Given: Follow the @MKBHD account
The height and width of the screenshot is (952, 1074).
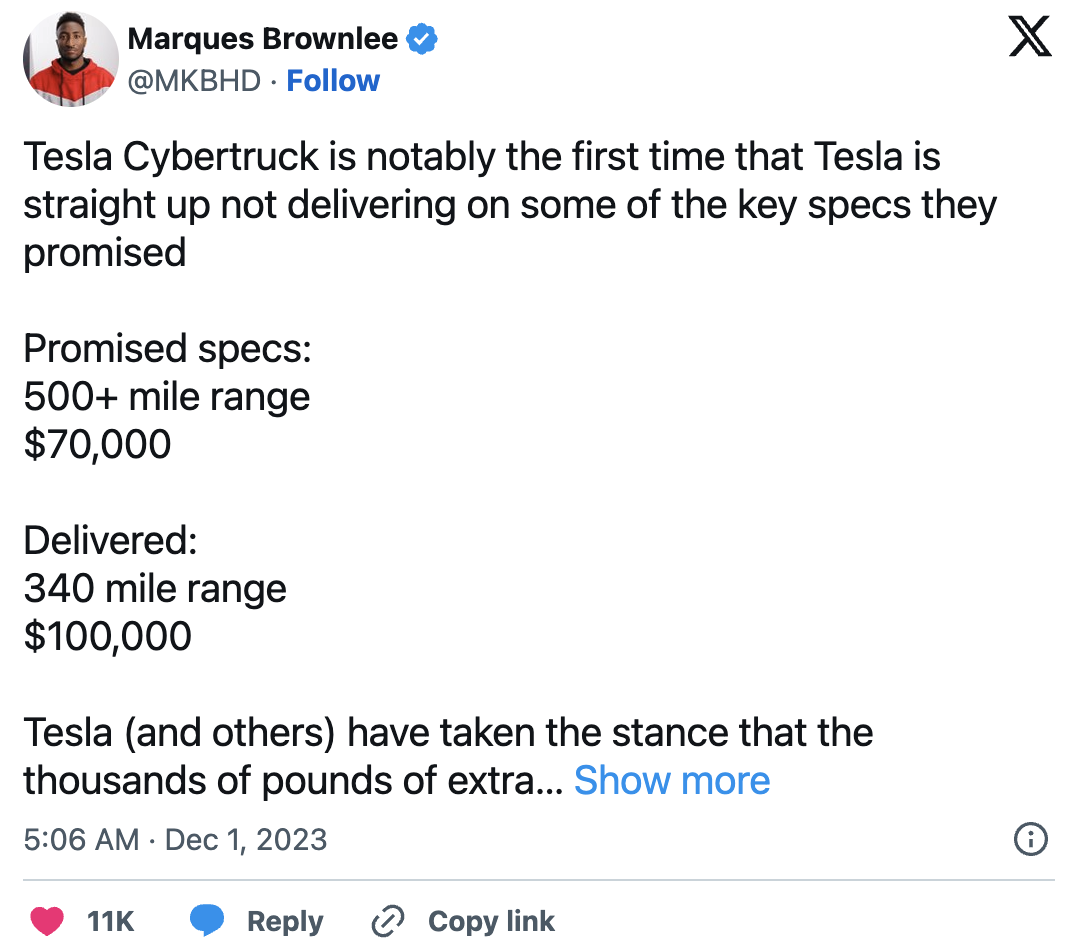Looking at the screenshot, I should click(333, 81).
